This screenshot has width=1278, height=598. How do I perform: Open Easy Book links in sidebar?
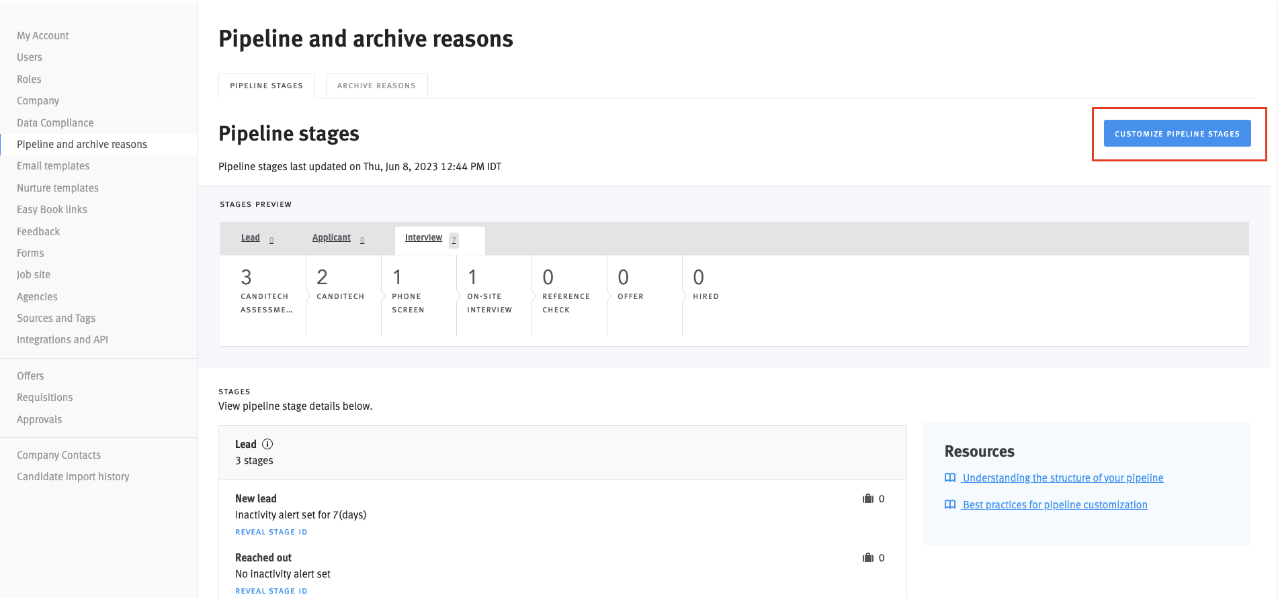click(x=52, y=210)
